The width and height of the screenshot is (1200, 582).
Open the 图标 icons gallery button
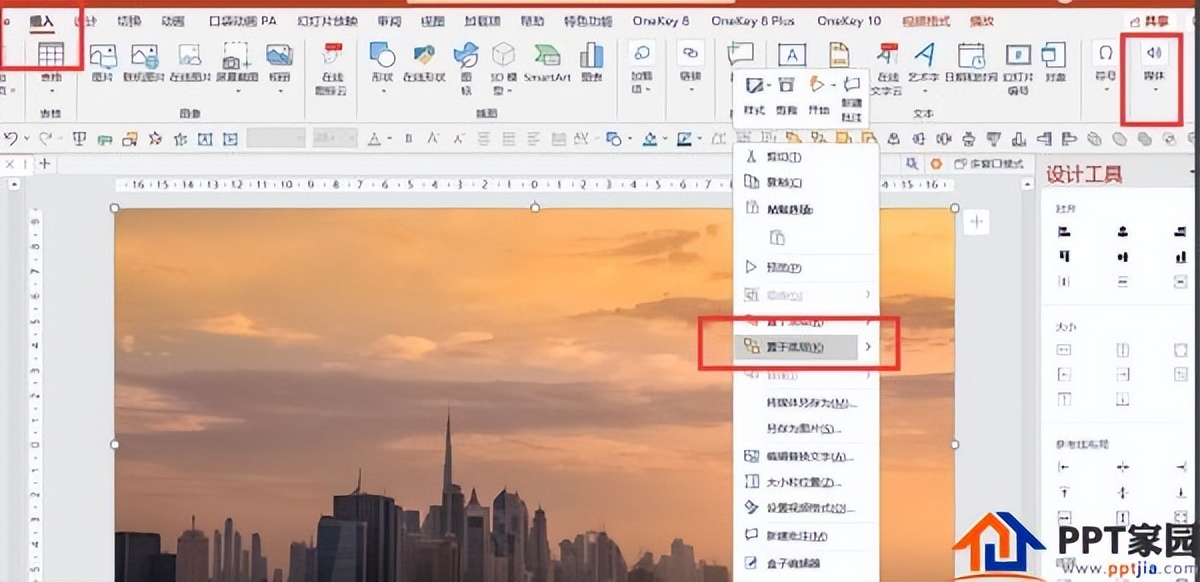tap(466, 68)
